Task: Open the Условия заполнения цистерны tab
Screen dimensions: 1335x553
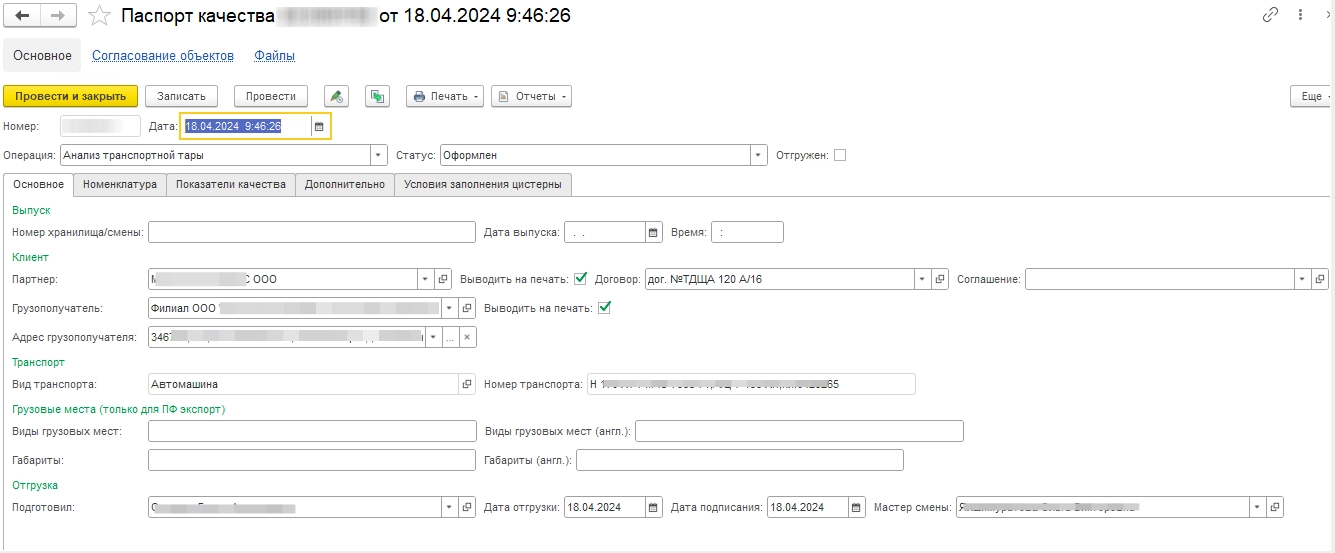Action: (483, 184)
